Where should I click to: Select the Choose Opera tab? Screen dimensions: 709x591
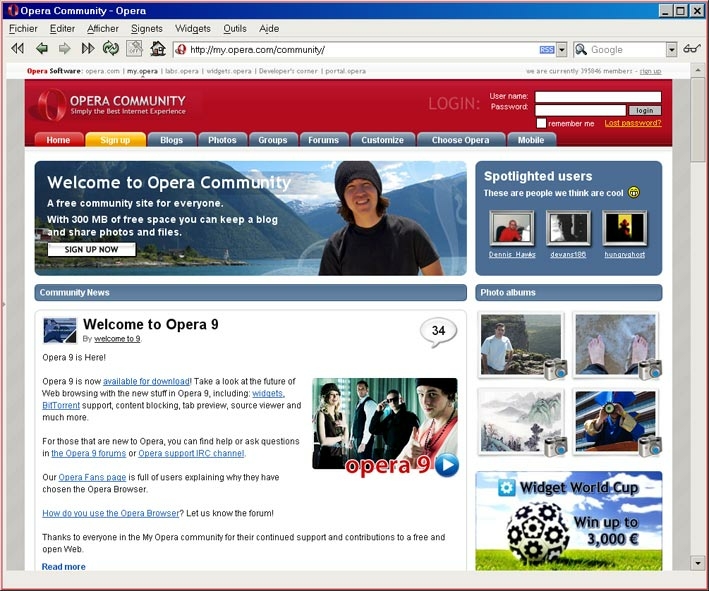pyautogui.click(x=460, y=140)
